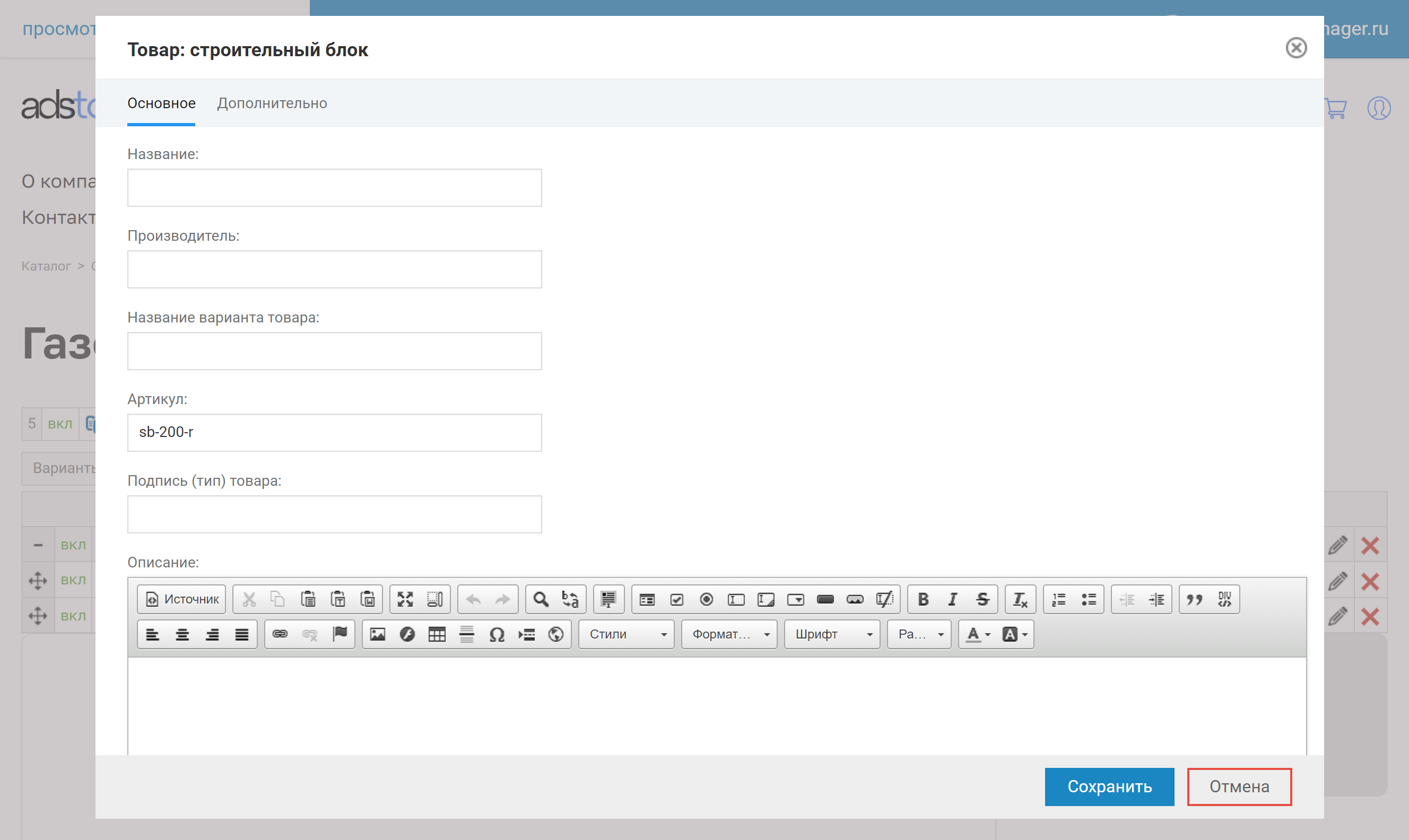Insert an image via picture icon

[378, 635]
